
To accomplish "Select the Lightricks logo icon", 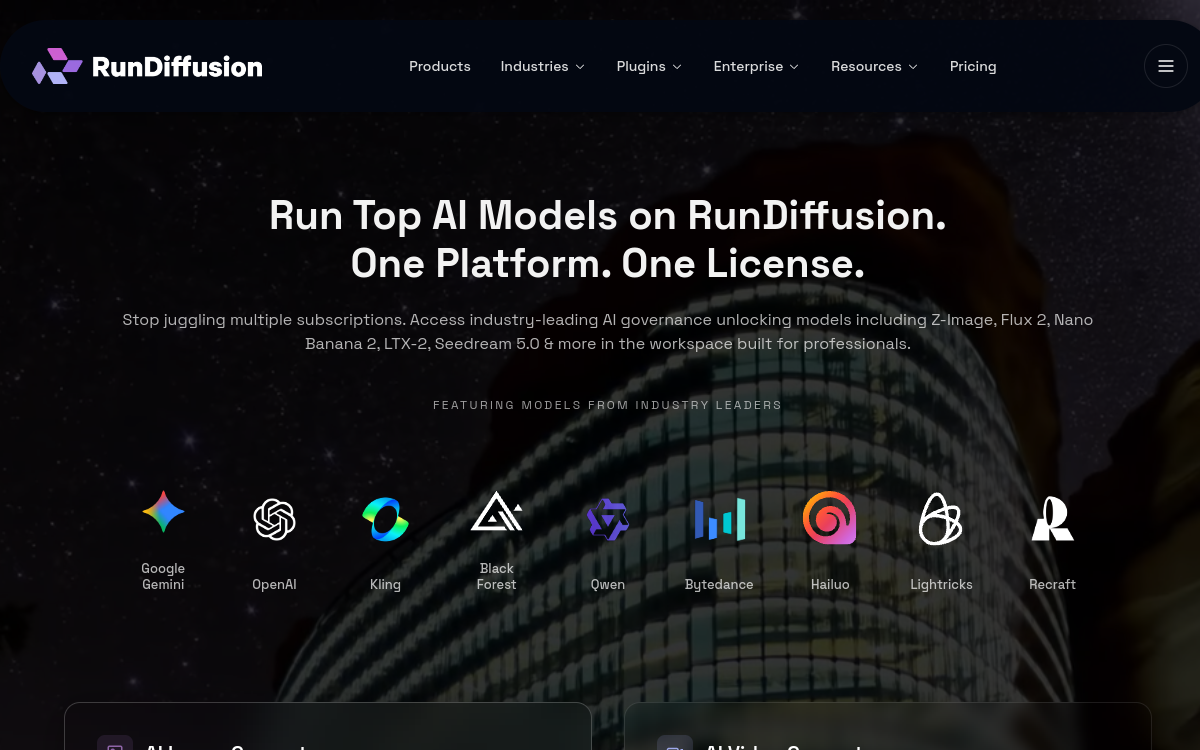I will [941, 519].
